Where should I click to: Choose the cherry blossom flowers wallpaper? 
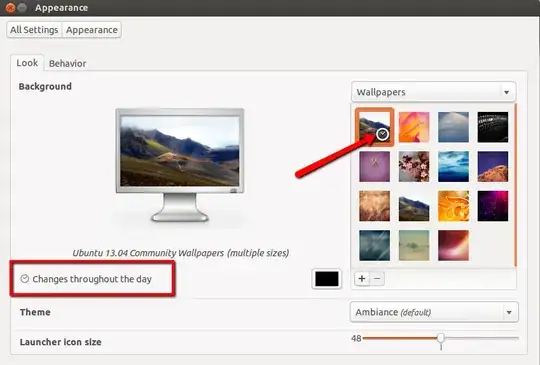[414, 166]
